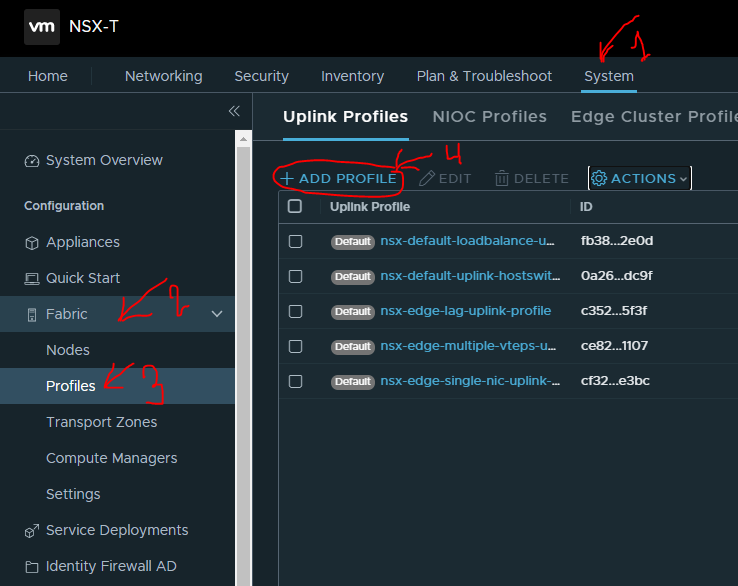Open the nsx-edge-lag-uplink-profile link
The width and height of the screenshot is (738, 586).
(465, 311)
